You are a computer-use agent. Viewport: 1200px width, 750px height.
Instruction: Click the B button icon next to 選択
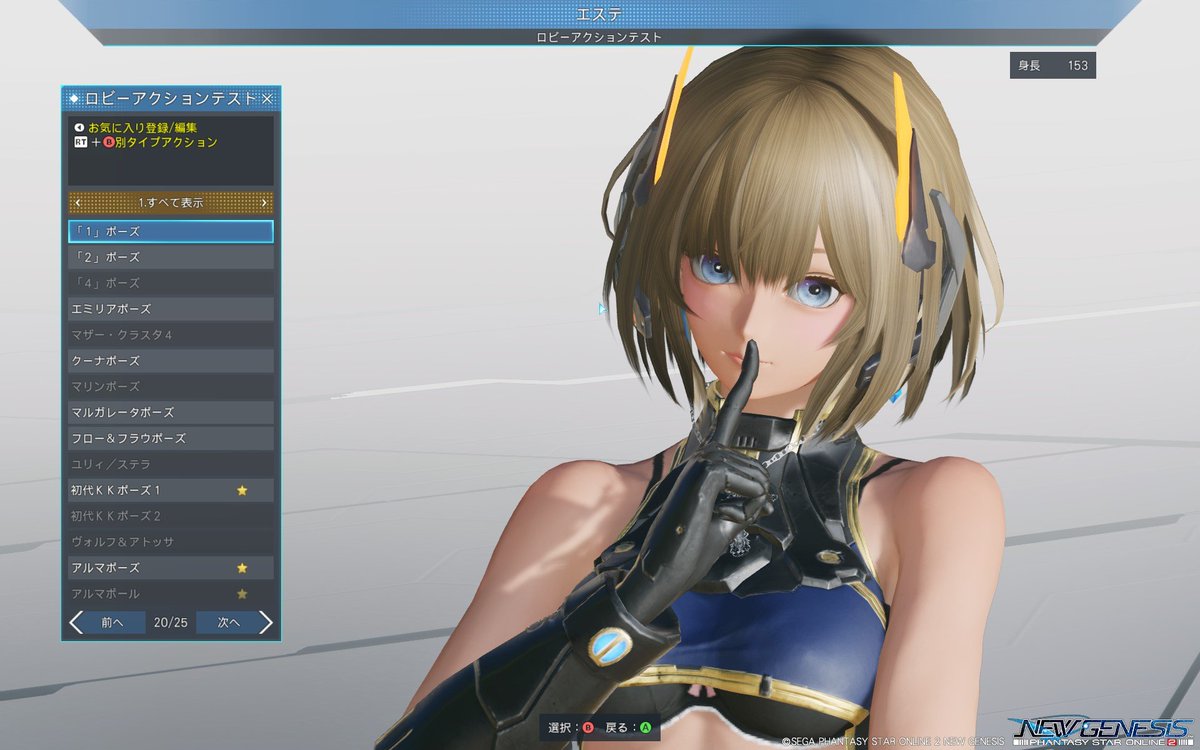pos(588,727)
